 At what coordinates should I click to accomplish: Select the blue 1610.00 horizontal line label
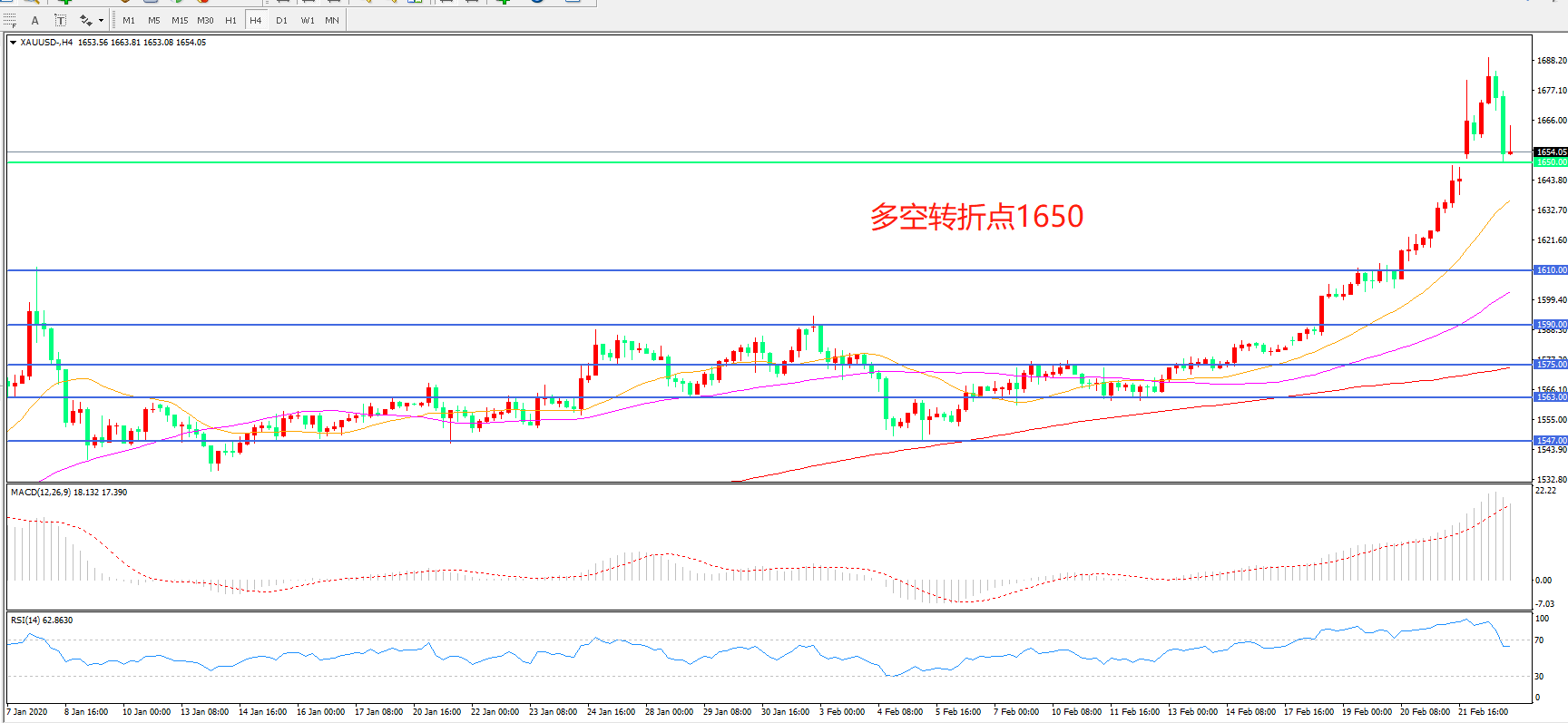coord(1550,270)
